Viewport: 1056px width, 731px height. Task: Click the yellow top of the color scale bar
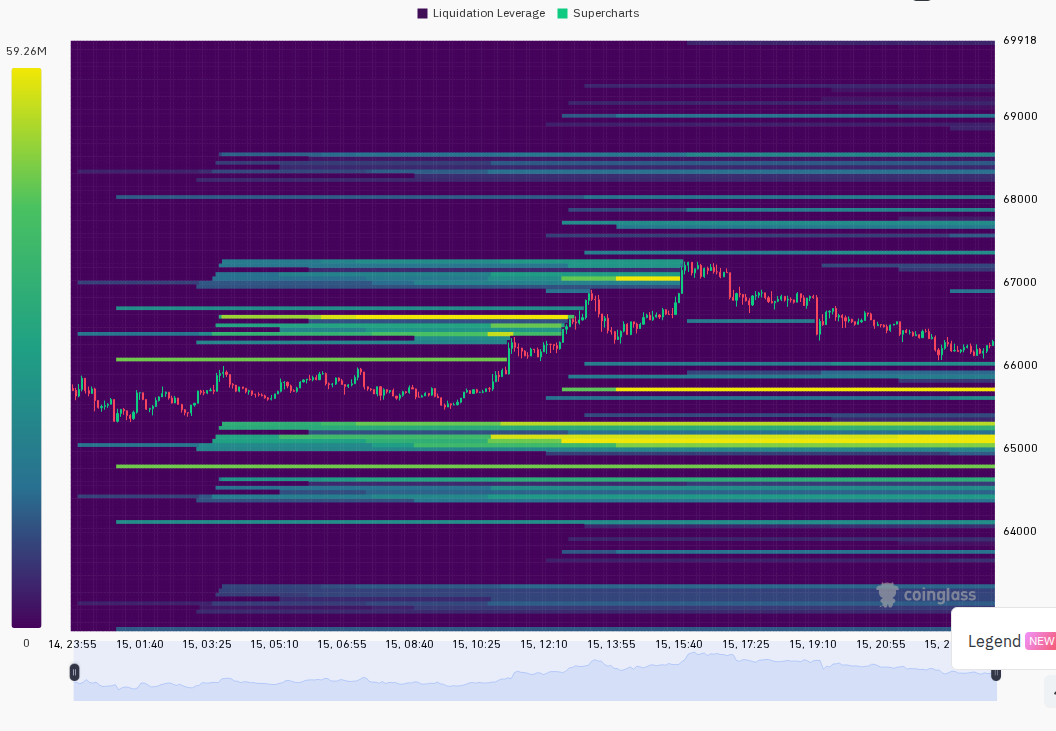point(26,75)
